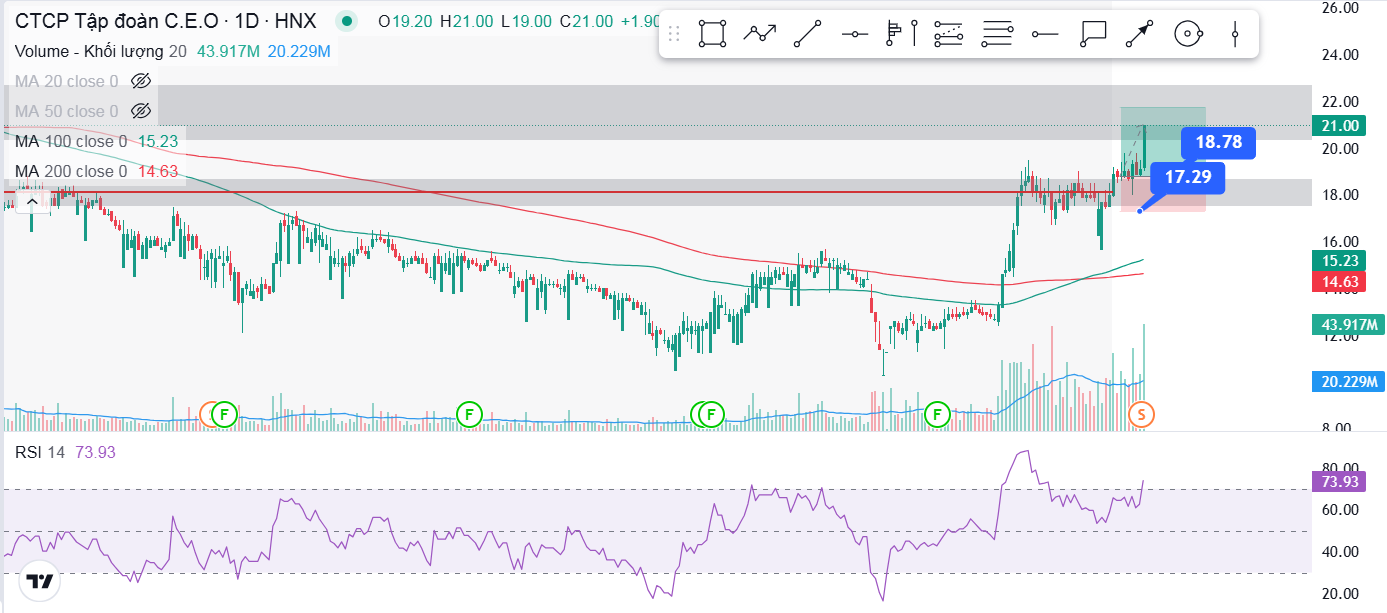Click the blue 20.229M volume average label
Screen dimensions: 1387x613
click(1346, 381)
